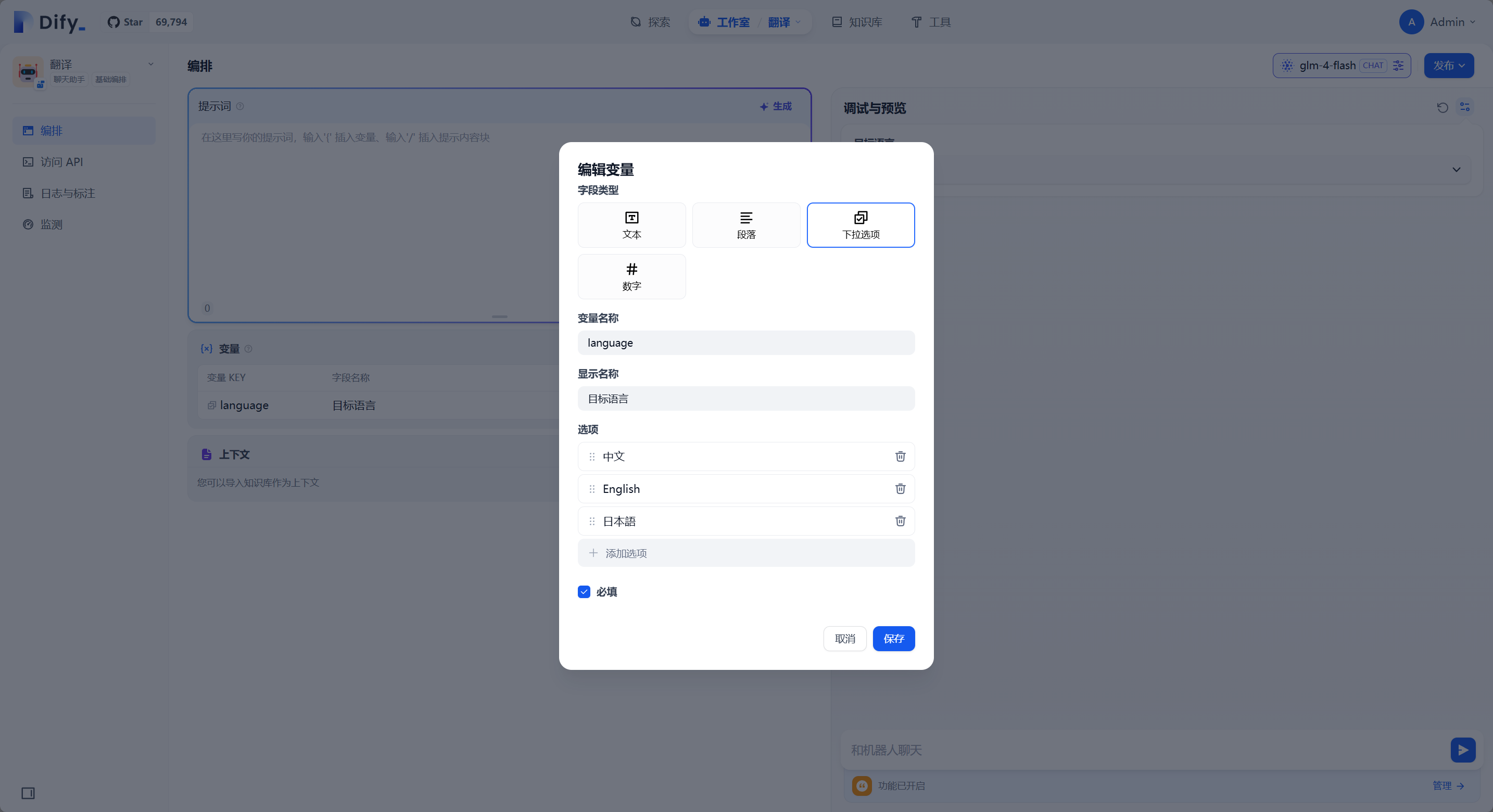Uncheck the 必填 checkbox
This screenshot has height=812, width=1493.
click(x=583, y=592)
